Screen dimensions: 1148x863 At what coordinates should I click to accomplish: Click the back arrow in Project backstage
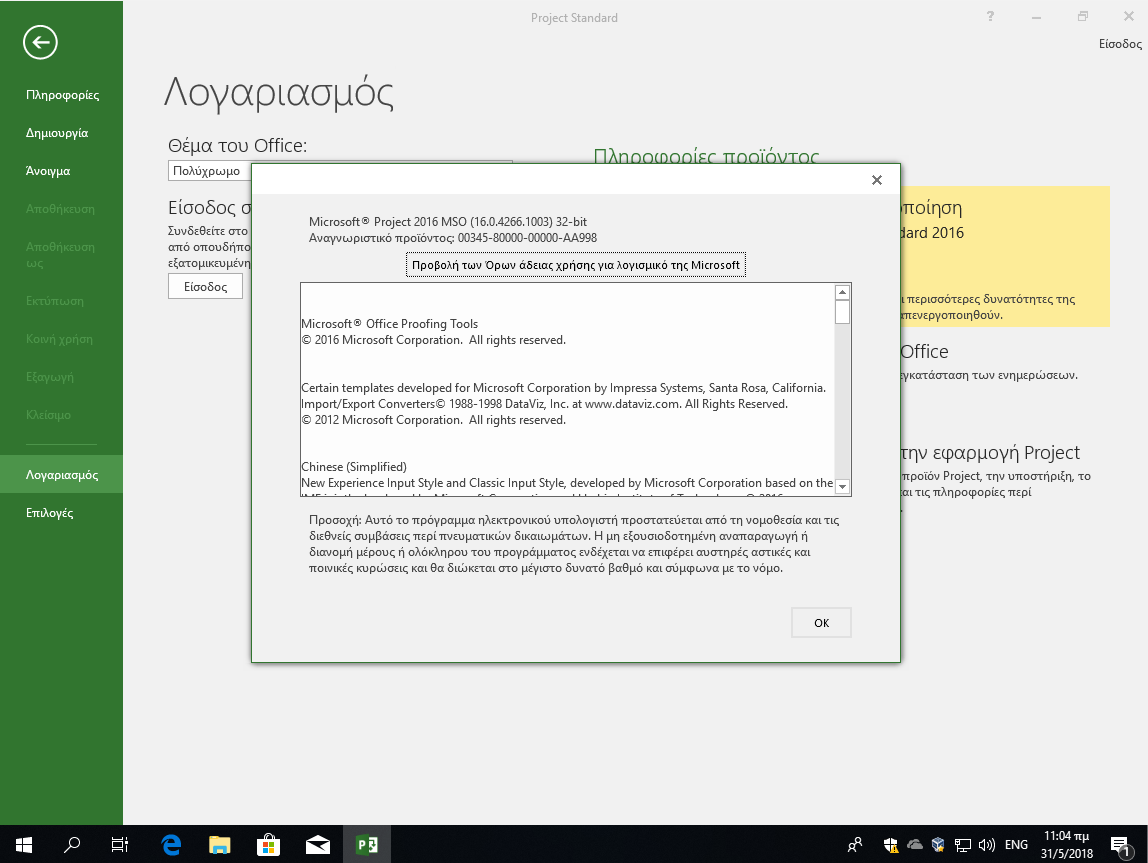[x=40, y=42]
